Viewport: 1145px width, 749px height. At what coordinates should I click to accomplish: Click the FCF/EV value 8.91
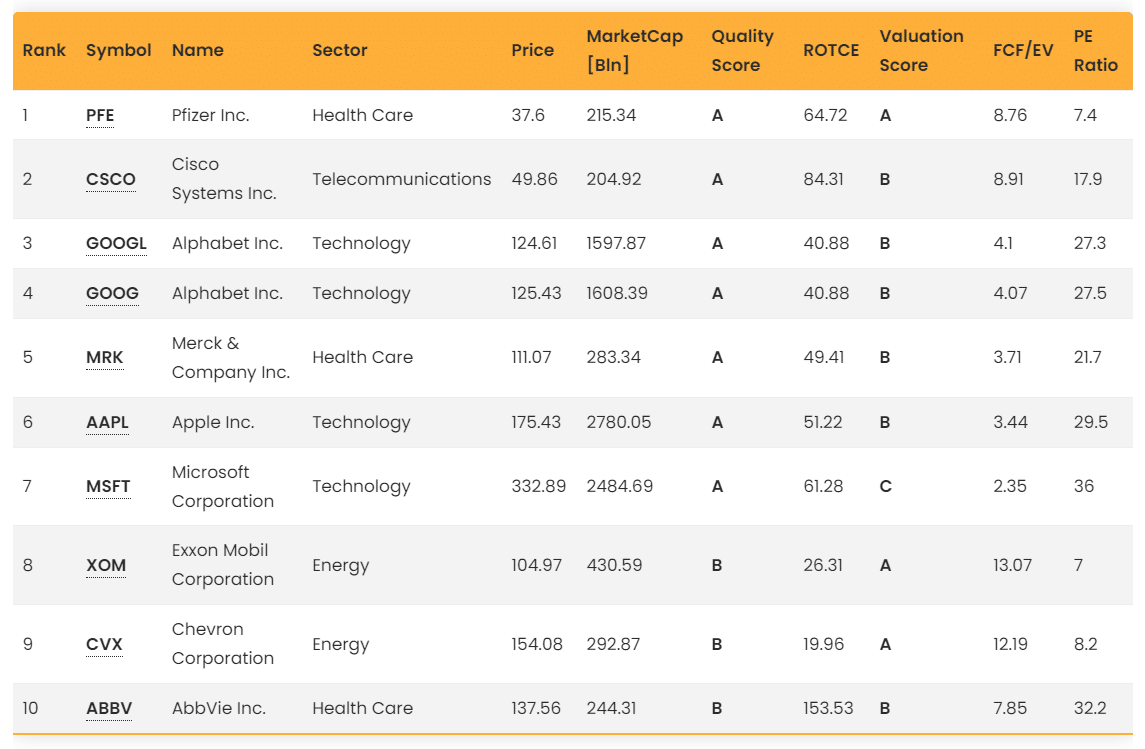click(1008, 180)
